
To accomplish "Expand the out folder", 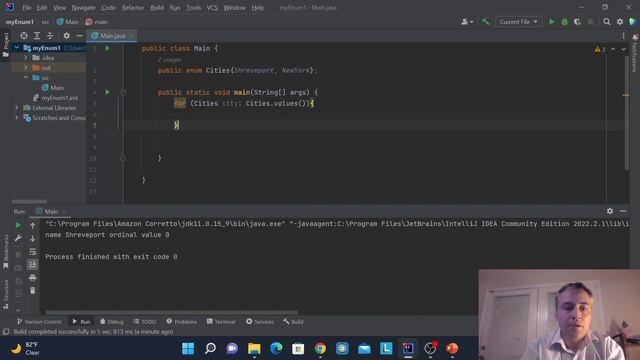I will (26, 67).
